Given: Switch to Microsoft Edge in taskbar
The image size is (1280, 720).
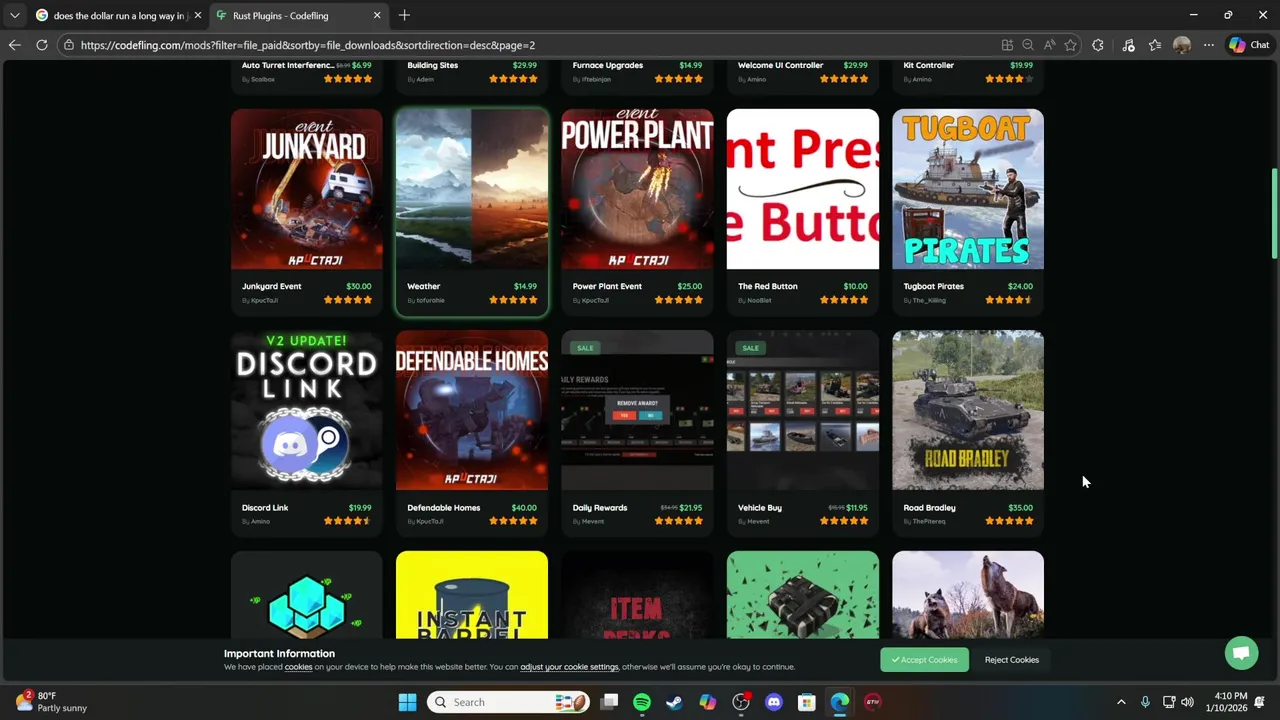Looking at the screenshot, I should (x=840, y=702).
